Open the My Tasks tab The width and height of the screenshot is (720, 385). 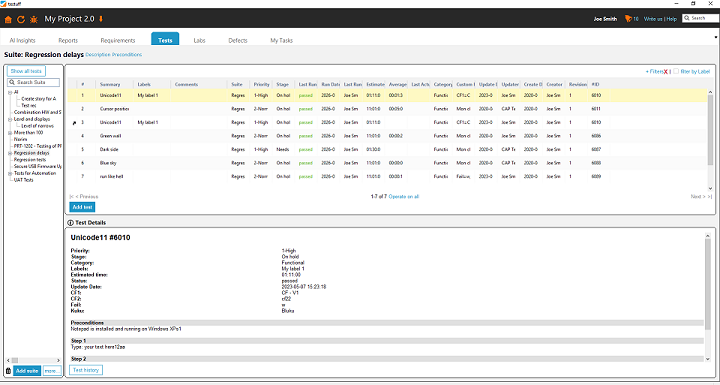point(281,40)
